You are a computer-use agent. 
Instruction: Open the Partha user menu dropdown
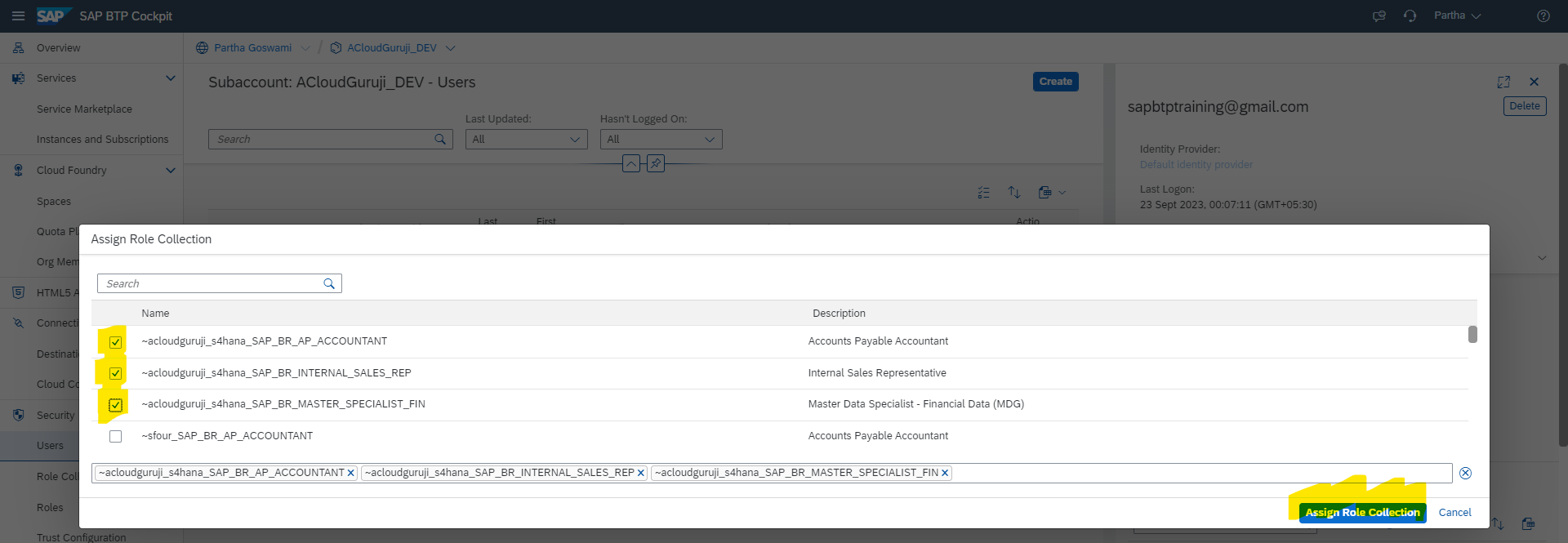pos(1457,16)
